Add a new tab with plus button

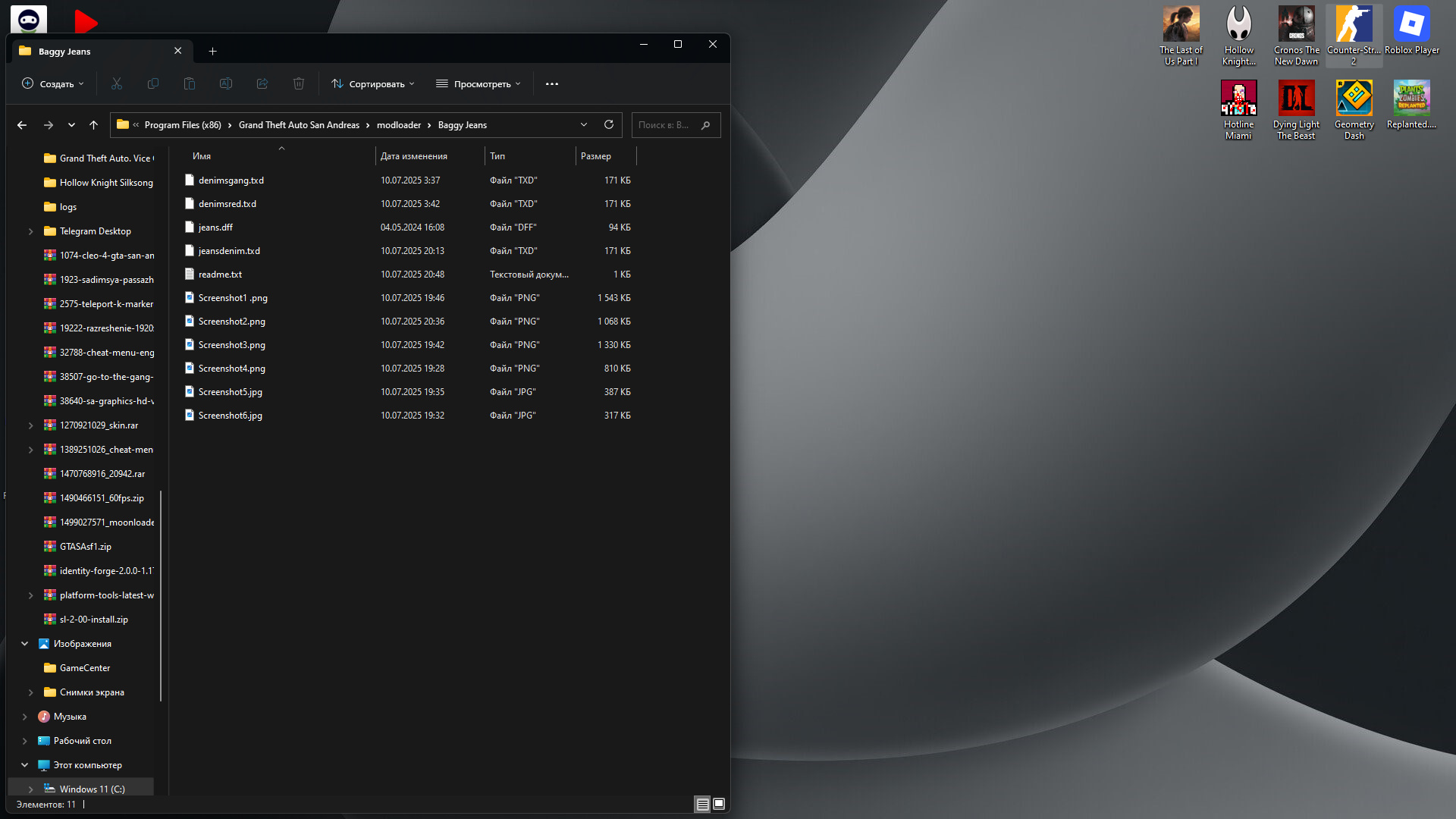pyautogui.click(x=212, y=51)
